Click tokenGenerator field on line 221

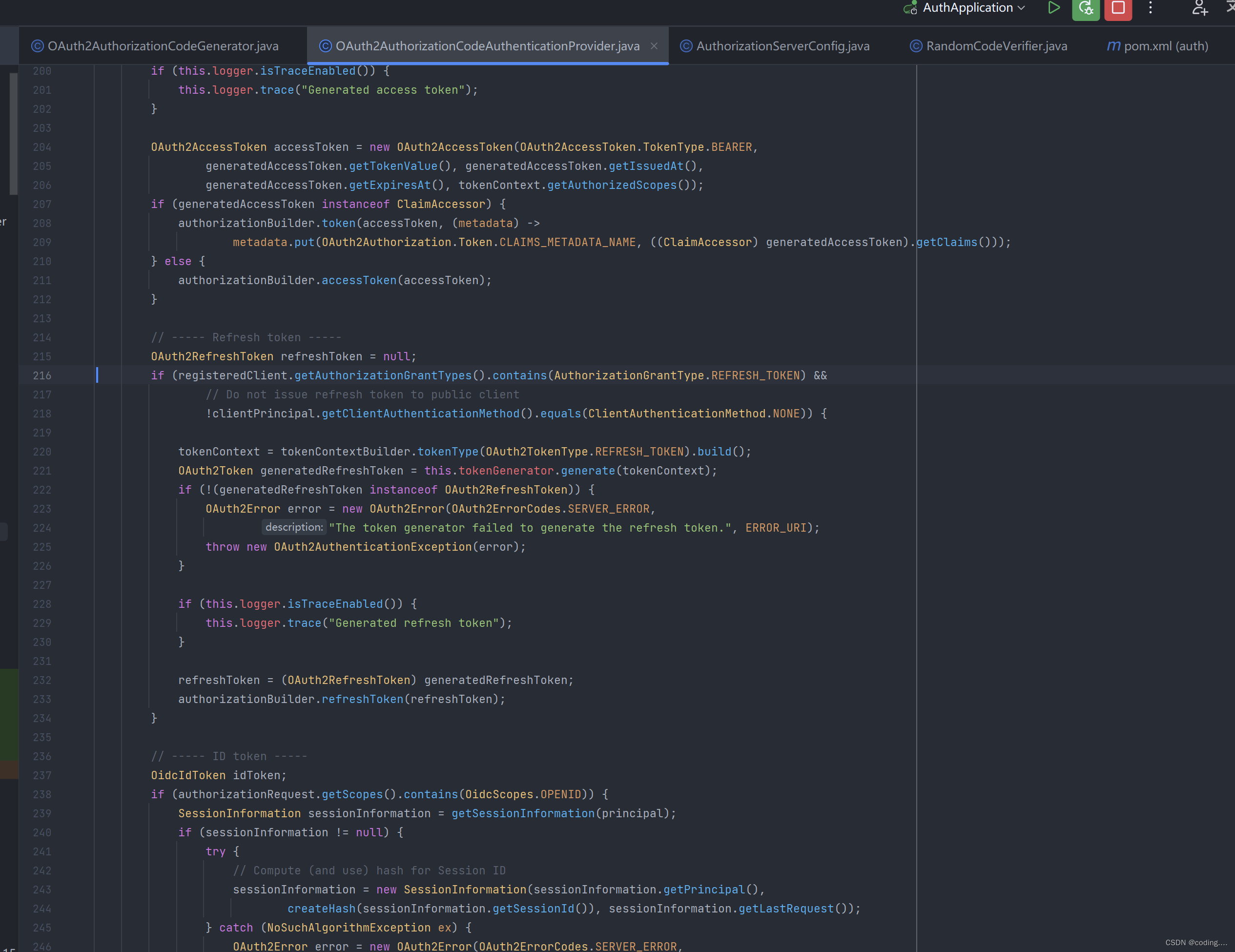506,471
